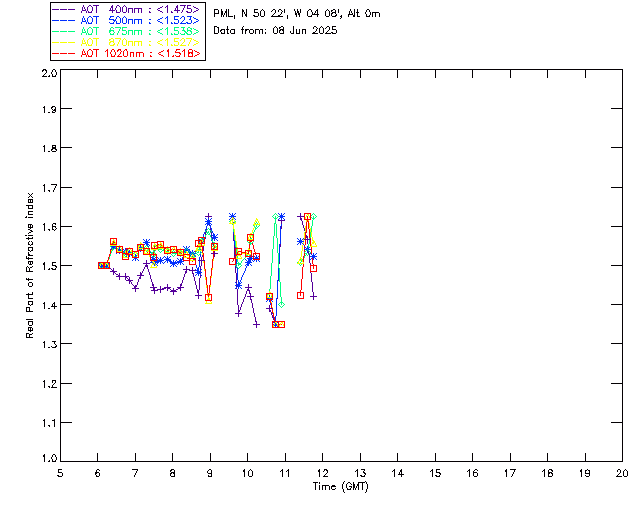Viewport: 640px width, 512px height.
Task: Click the 'Time (GMT)' axis title
Action: [x=340, y=487]
